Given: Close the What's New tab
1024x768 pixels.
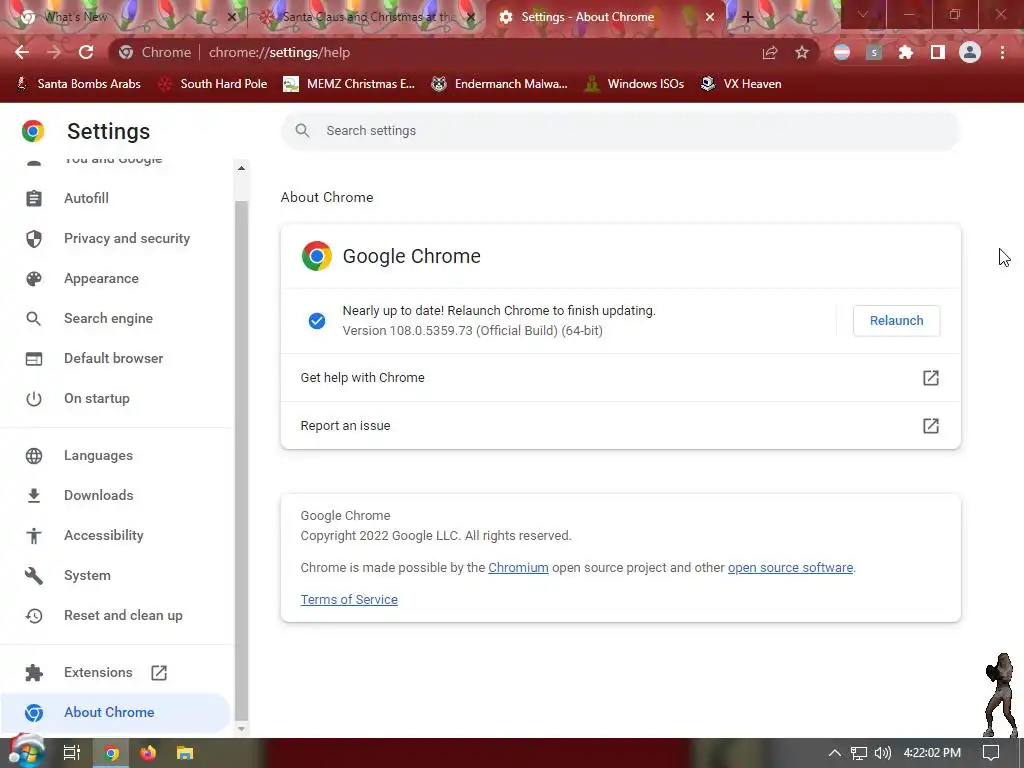Looking at the screenshot, I should click(231, 17).
